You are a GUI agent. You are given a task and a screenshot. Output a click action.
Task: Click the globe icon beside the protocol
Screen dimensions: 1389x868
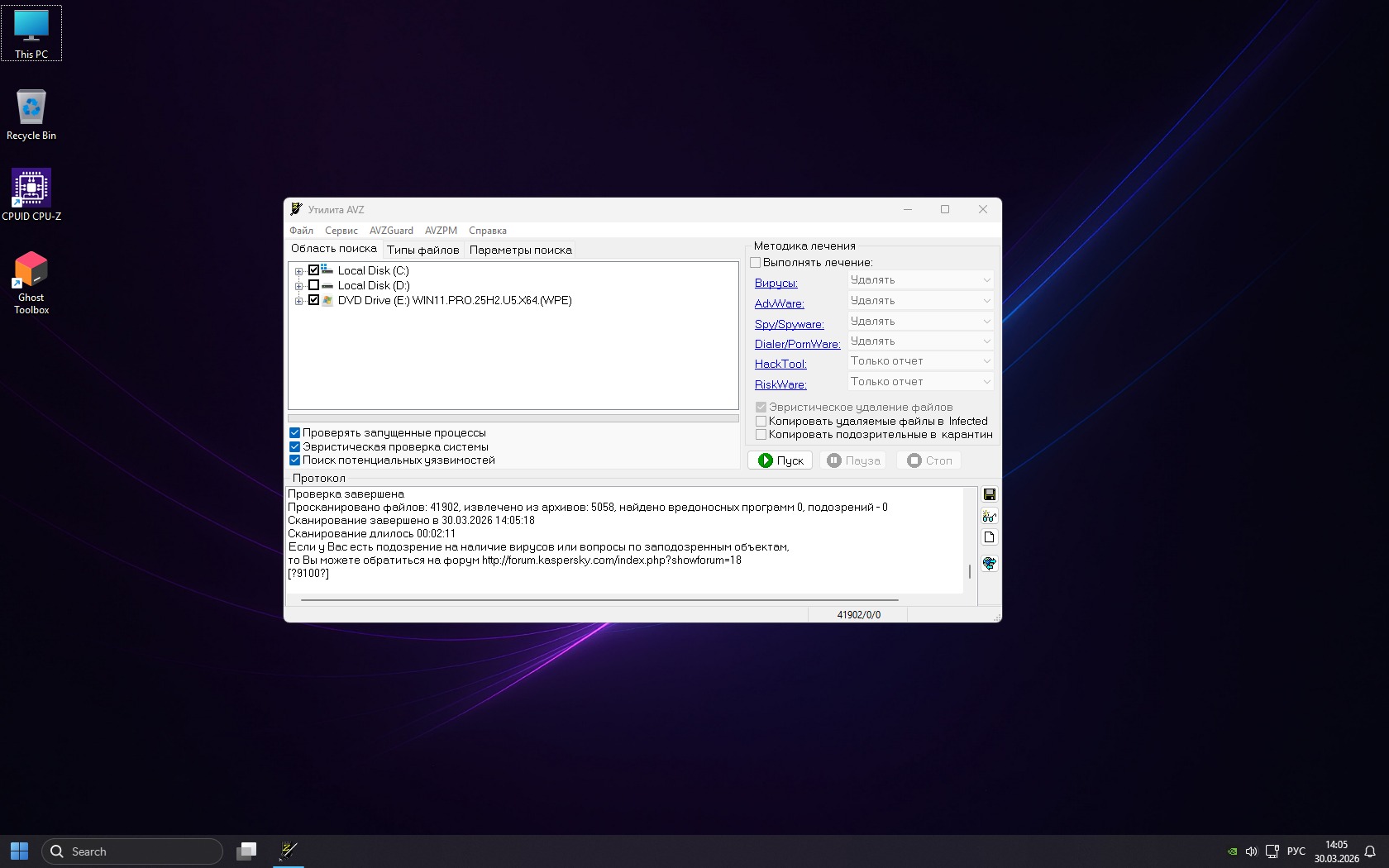coord(989,563)
